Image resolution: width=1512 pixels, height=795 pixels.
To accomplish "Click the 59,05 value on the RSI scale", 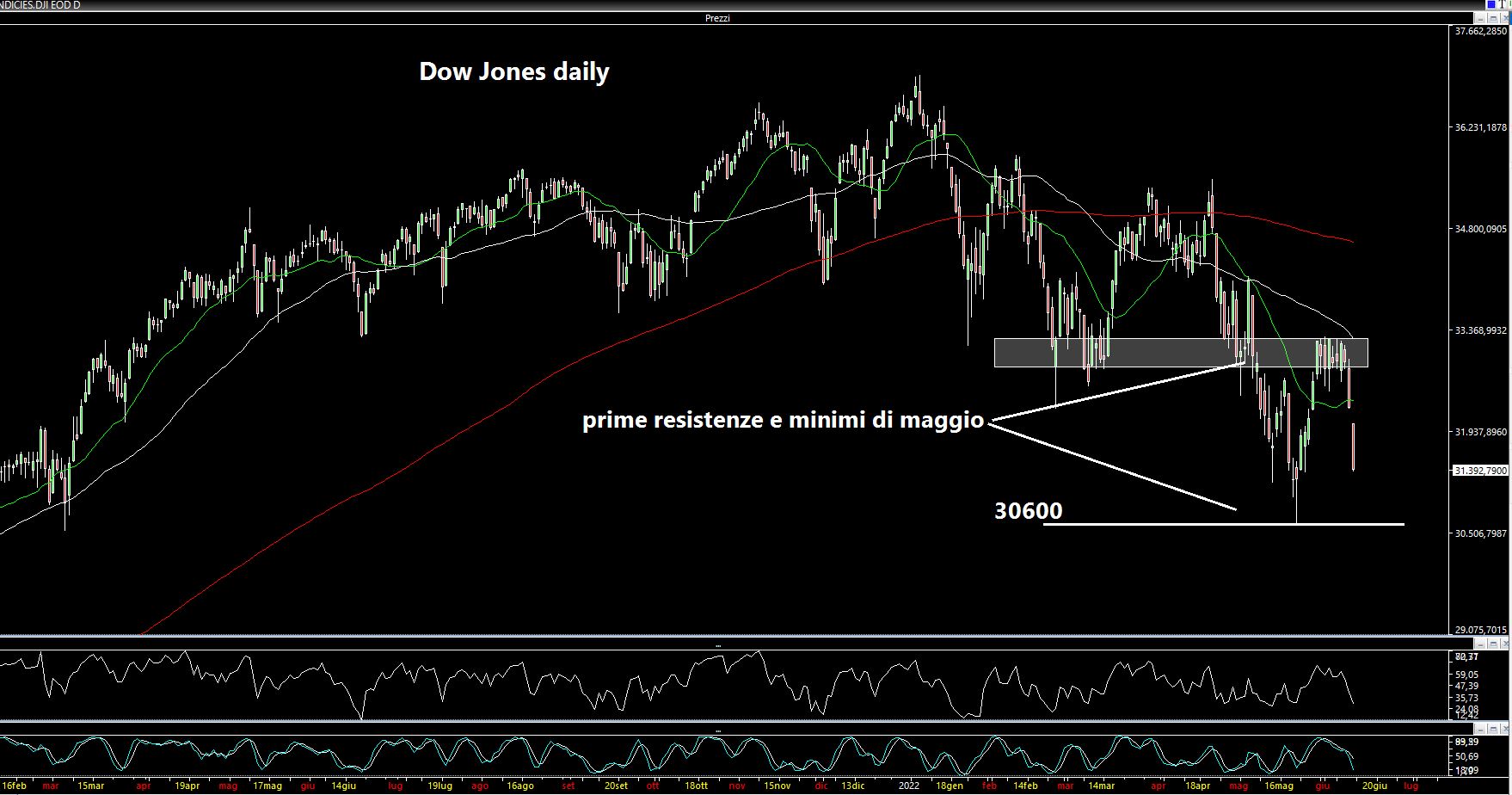I will coord(1466,675).
